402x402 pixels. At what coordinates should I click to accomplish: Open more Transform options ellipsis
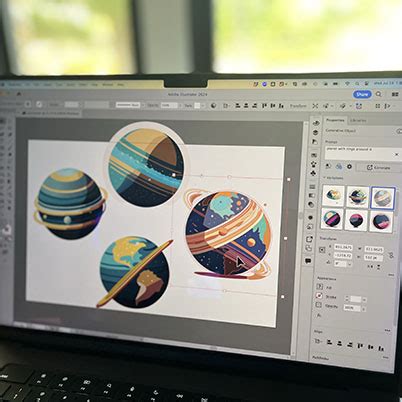pos(391,275)
